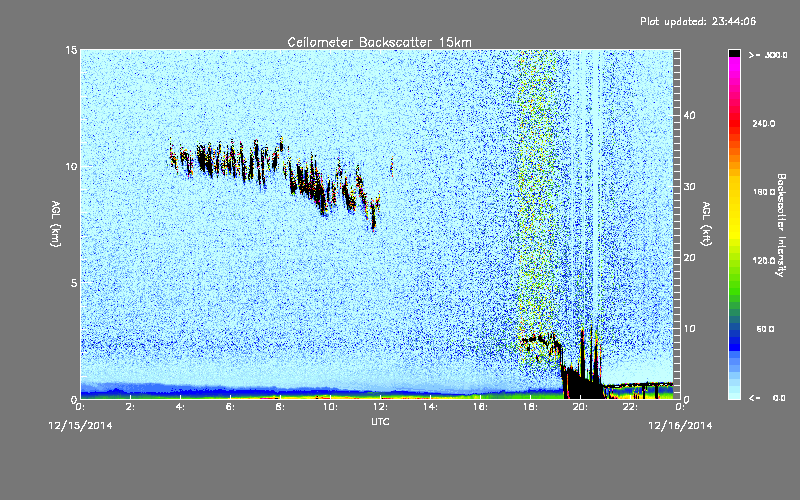
Task: Click the 20 kft tick on right axis
Action: (x=689, y=257)
